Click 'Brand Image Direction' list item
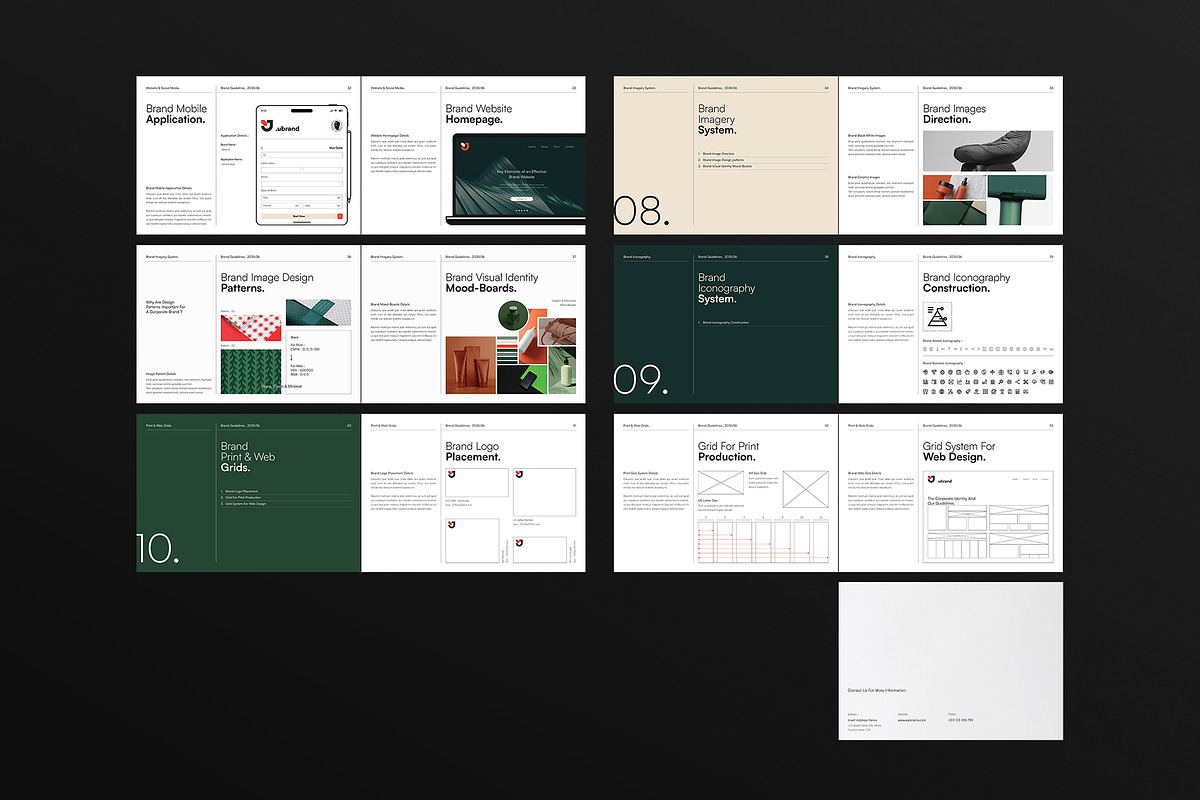The image size is (1200, 800). coord(719,154)
